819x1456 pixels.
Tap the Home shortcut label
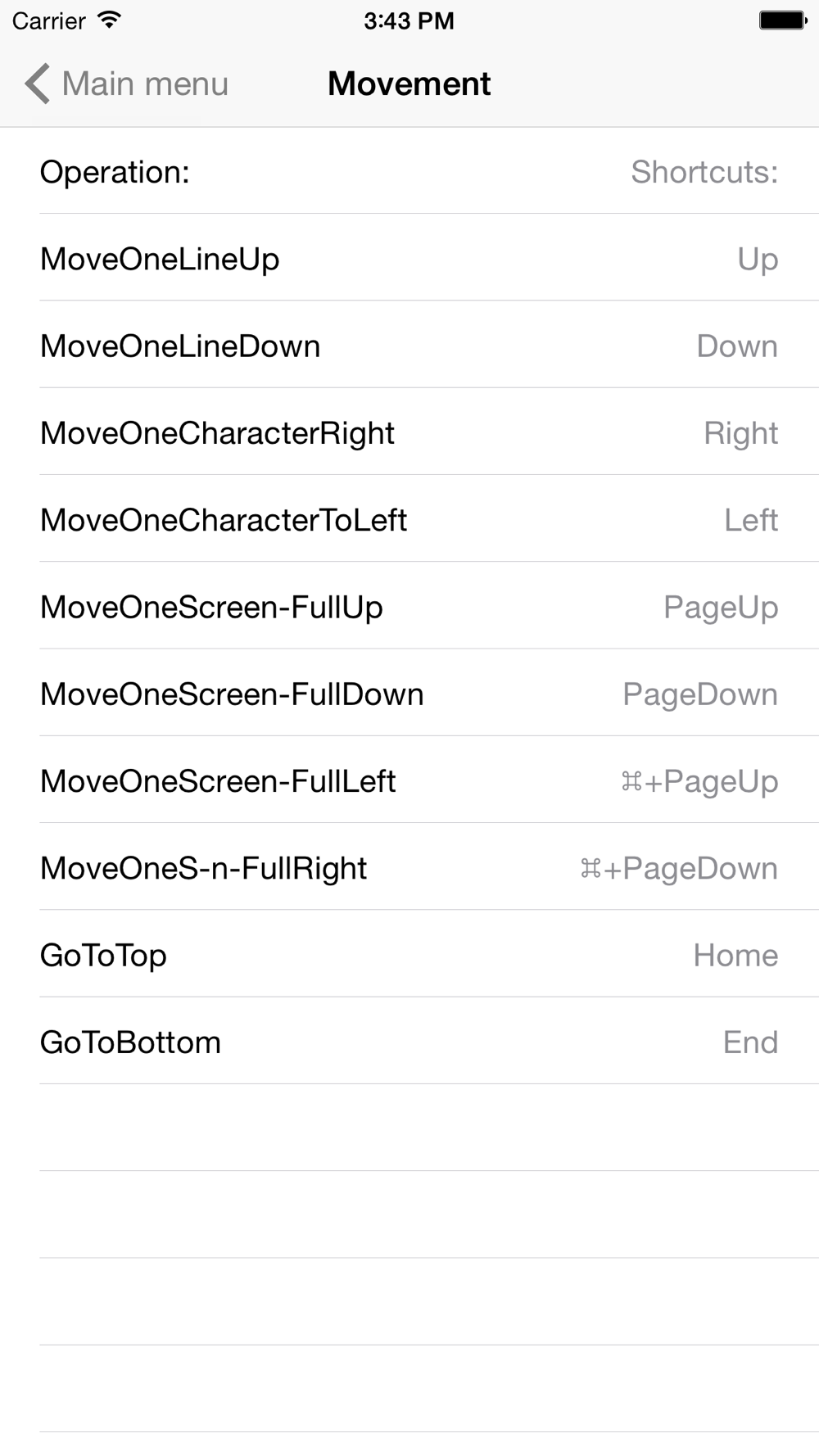point(735,955)
